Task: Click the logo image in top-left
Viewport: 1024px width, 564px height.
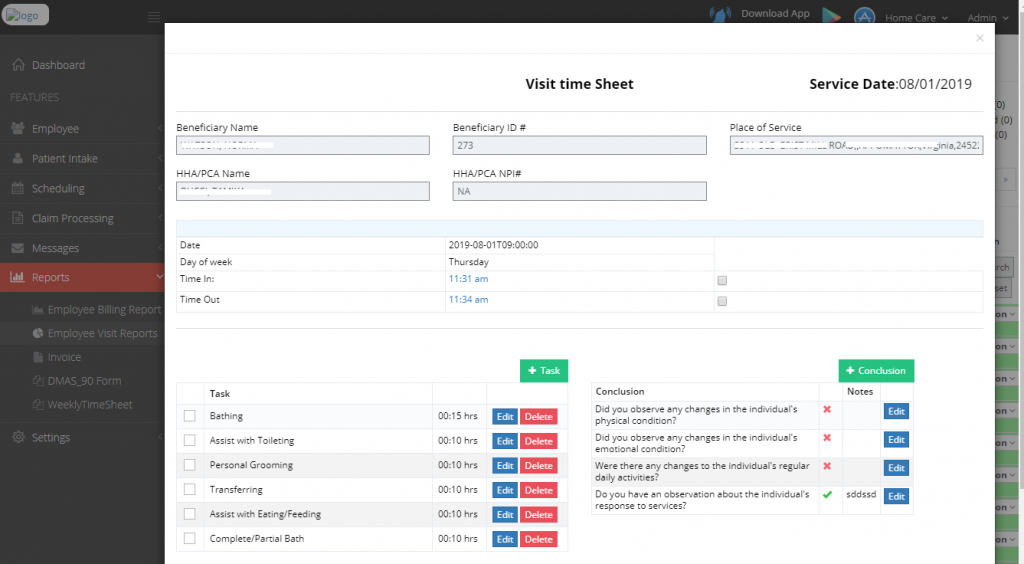Action: tap(25, 14)
